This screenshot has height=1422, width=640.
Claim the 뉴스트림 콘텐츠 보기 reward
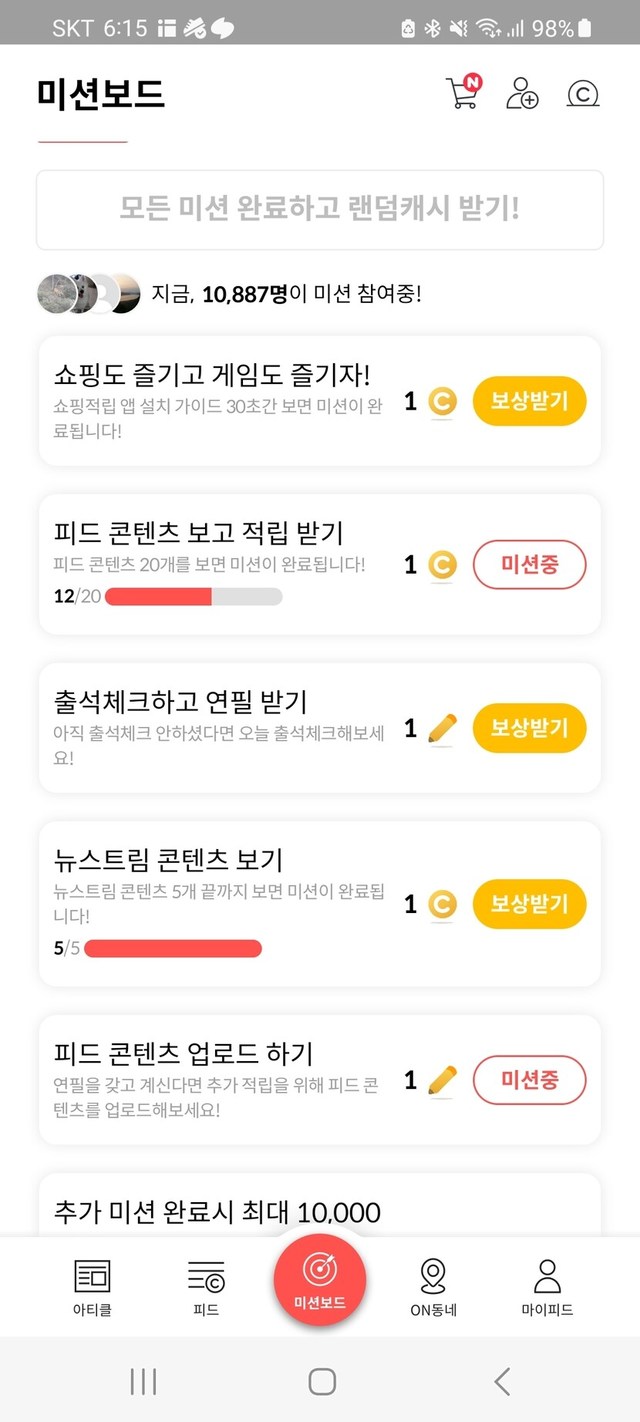pos(529,904)
